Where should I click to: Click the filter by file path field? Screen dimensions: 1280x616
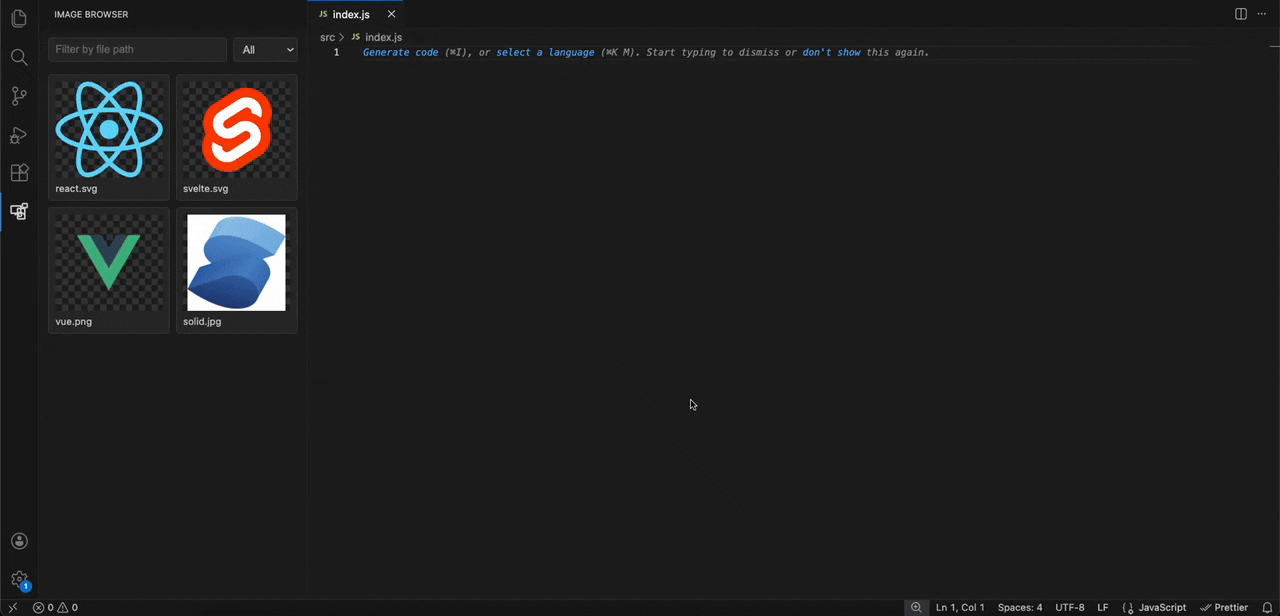tap(137, 49)
